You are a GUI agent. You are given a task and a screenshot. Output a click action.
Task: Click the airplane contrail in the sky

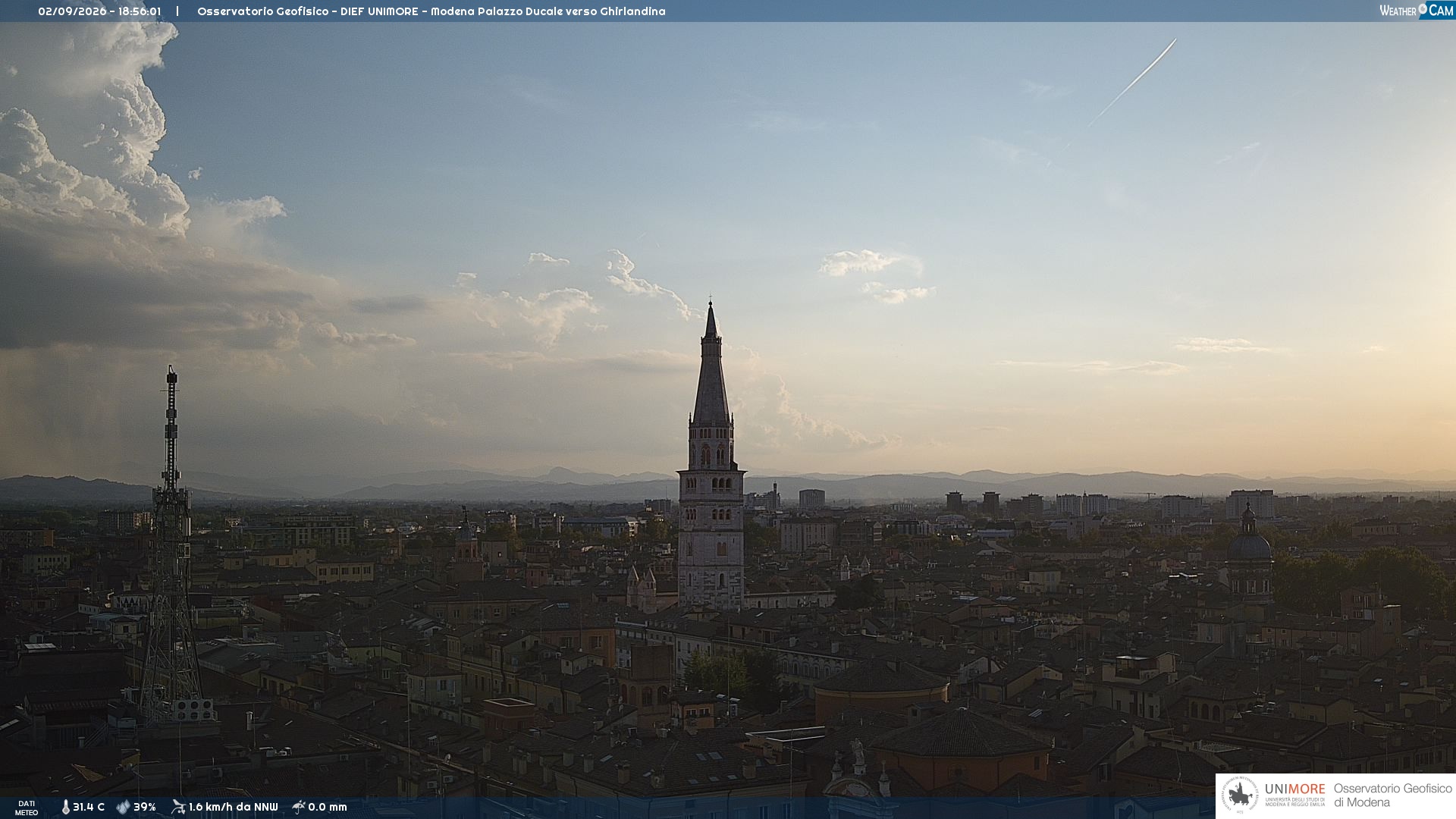tap(1133, 82)
